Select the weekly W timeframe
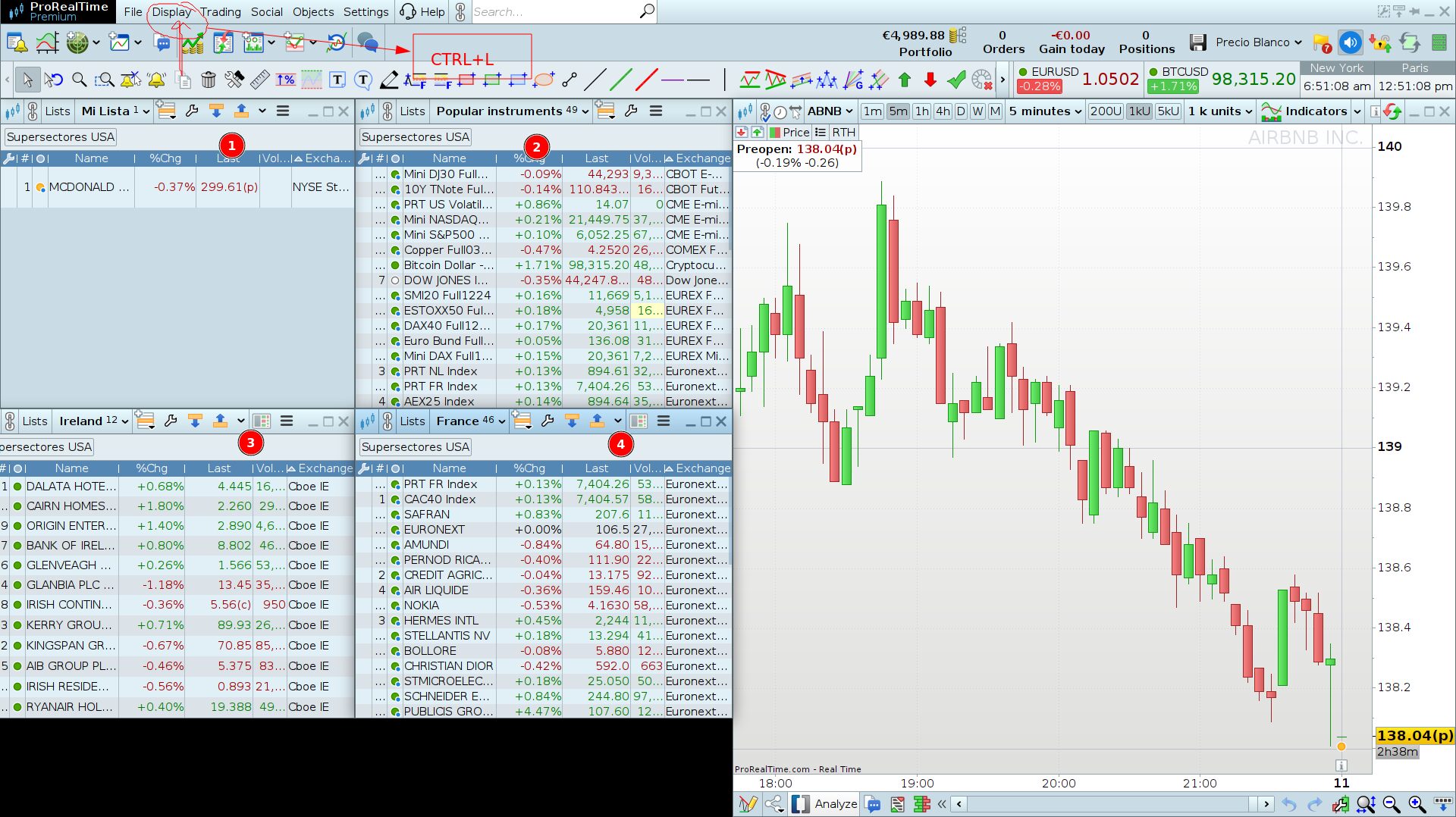Screen dimensions: 1456x817 [977, 111]
